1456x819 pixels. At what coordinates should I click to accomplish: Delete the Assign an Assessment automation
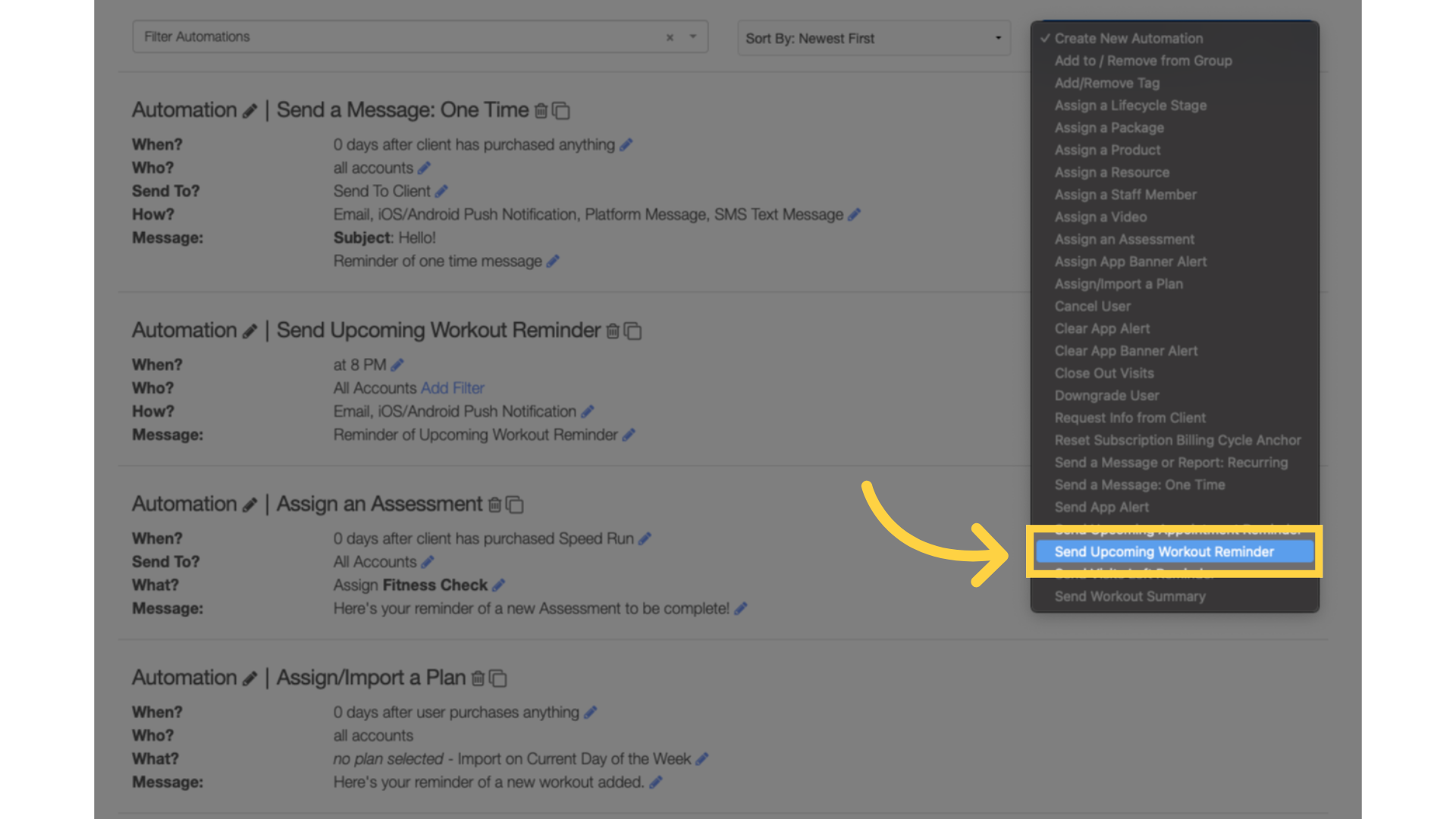click(494, 505)
